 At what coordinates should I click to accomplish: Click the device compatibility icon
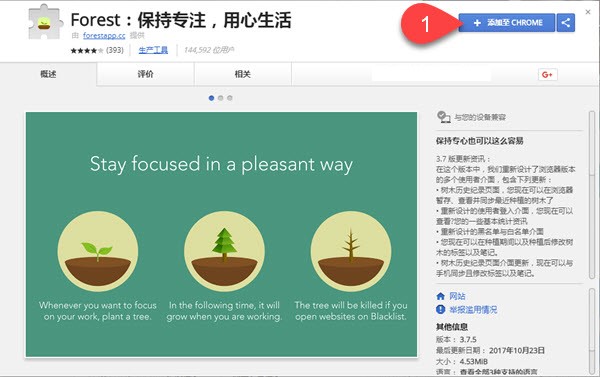click(x=443, y=117)
